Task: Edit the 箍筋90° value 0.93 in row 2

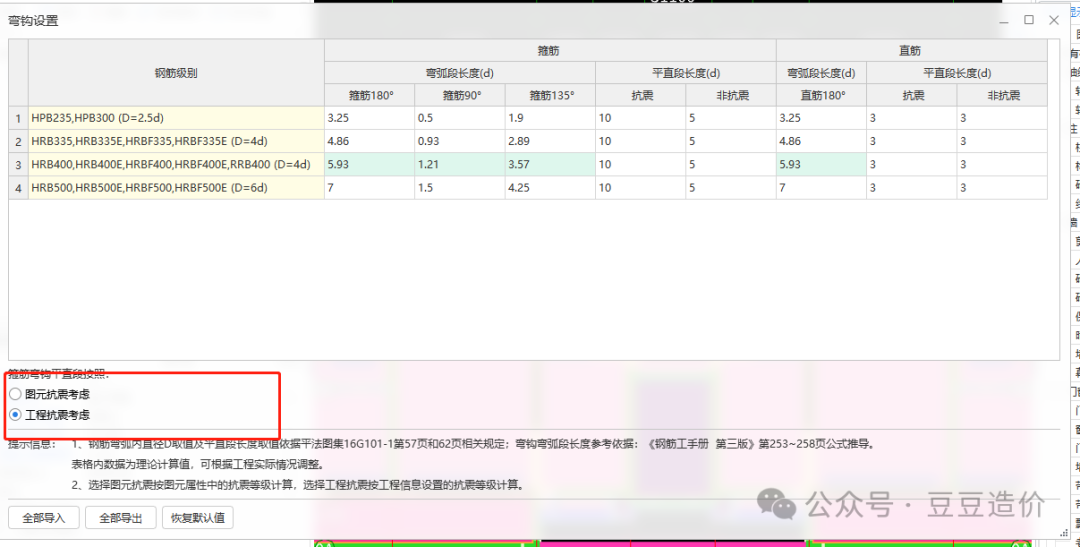Action: click(459, 141)
